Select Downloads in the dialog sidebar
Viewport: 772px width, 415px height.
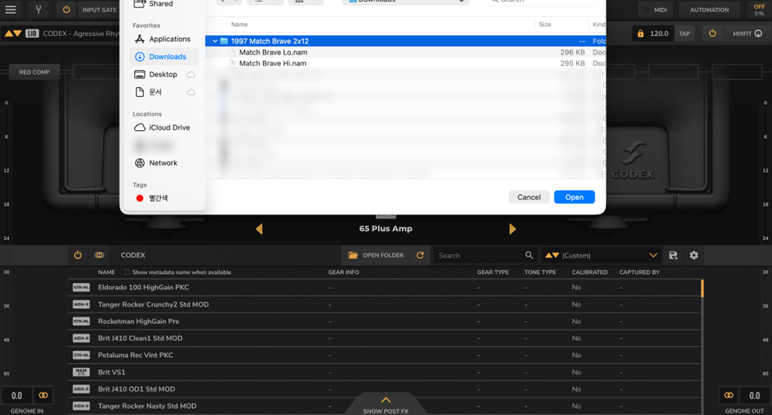point(164,57)
